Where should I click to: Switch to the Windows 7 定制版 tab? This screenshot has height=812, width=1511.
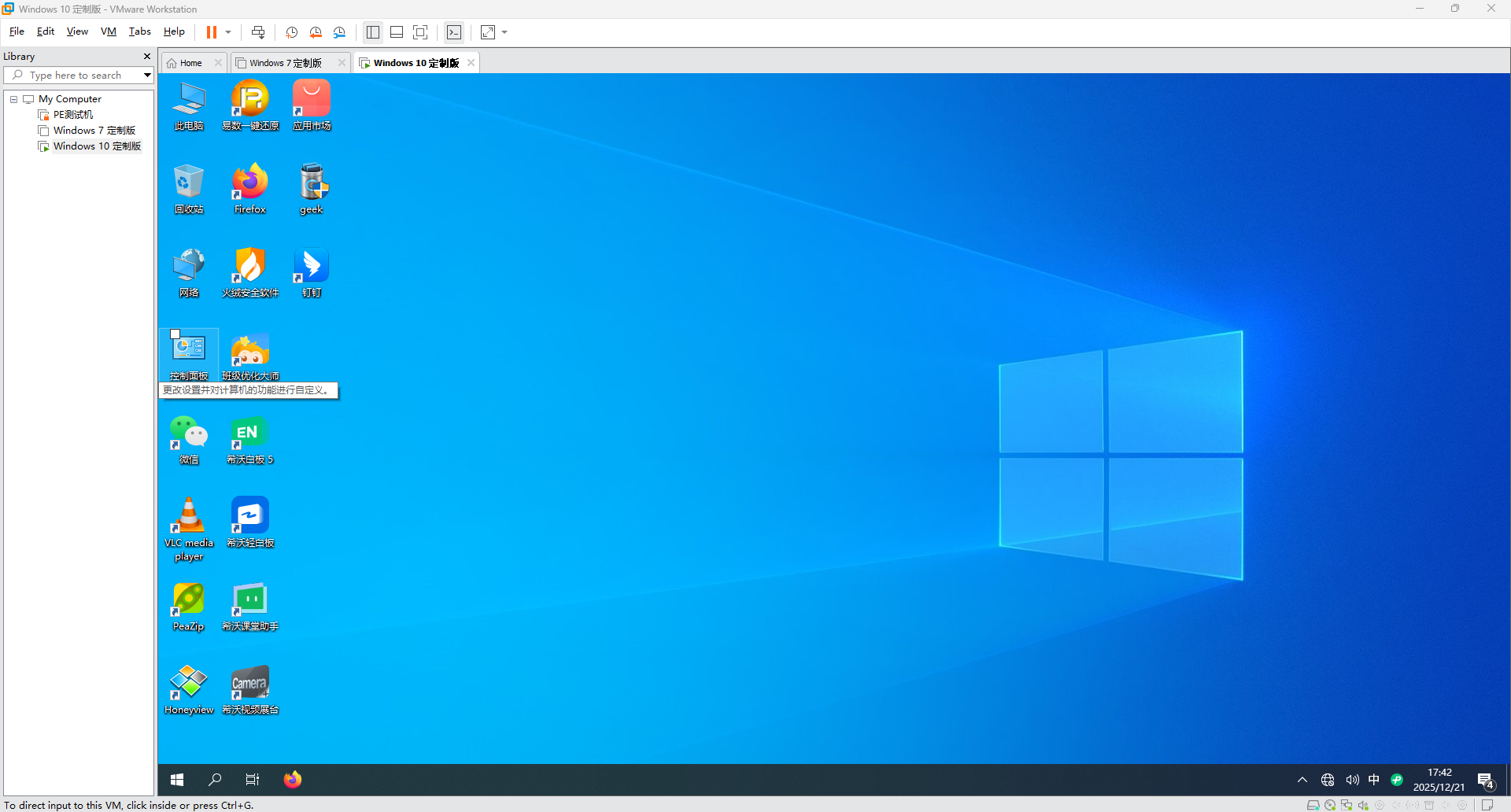(x=285, y=62)
